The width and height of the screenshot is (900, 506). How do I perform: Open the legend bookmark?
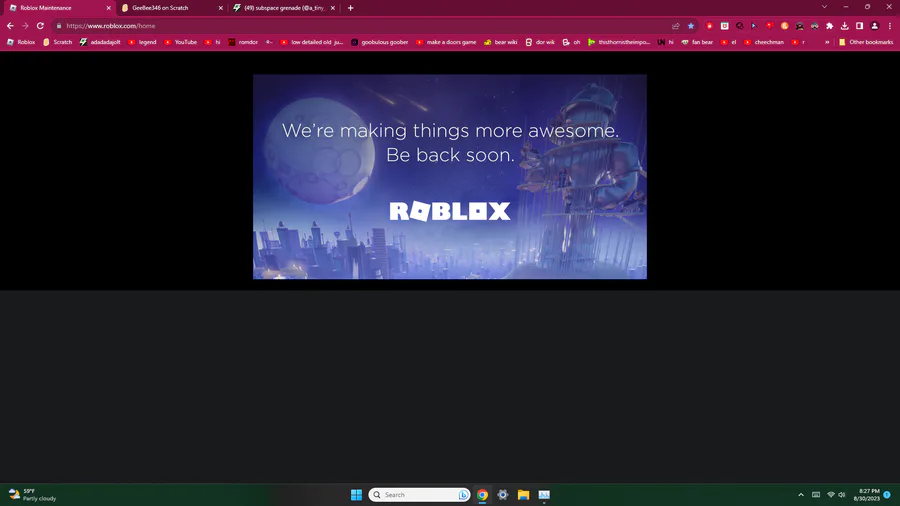[x=142, y=42]
